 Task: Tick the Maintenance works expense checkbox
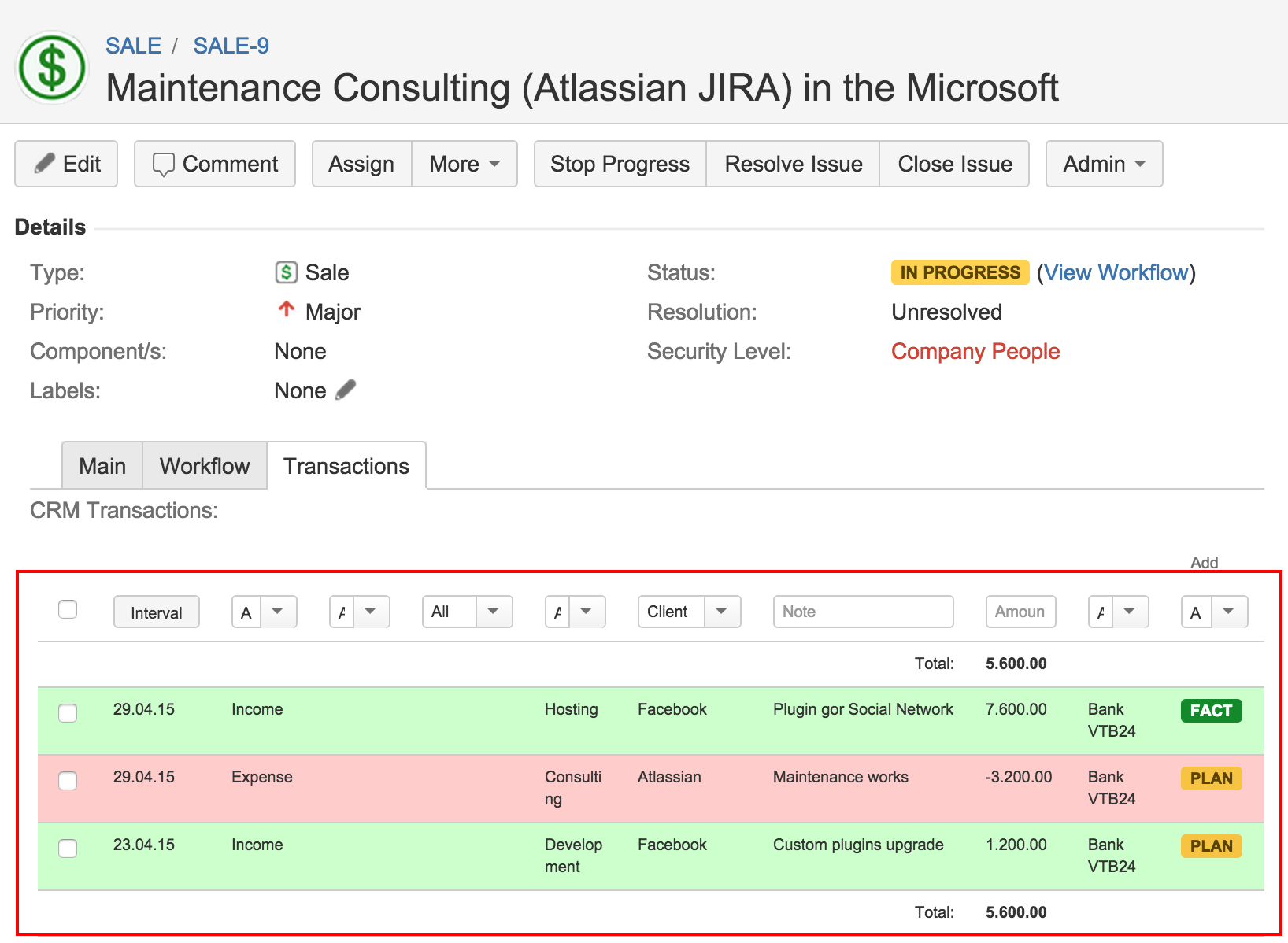pyautogui.click(x=68, y=781)
